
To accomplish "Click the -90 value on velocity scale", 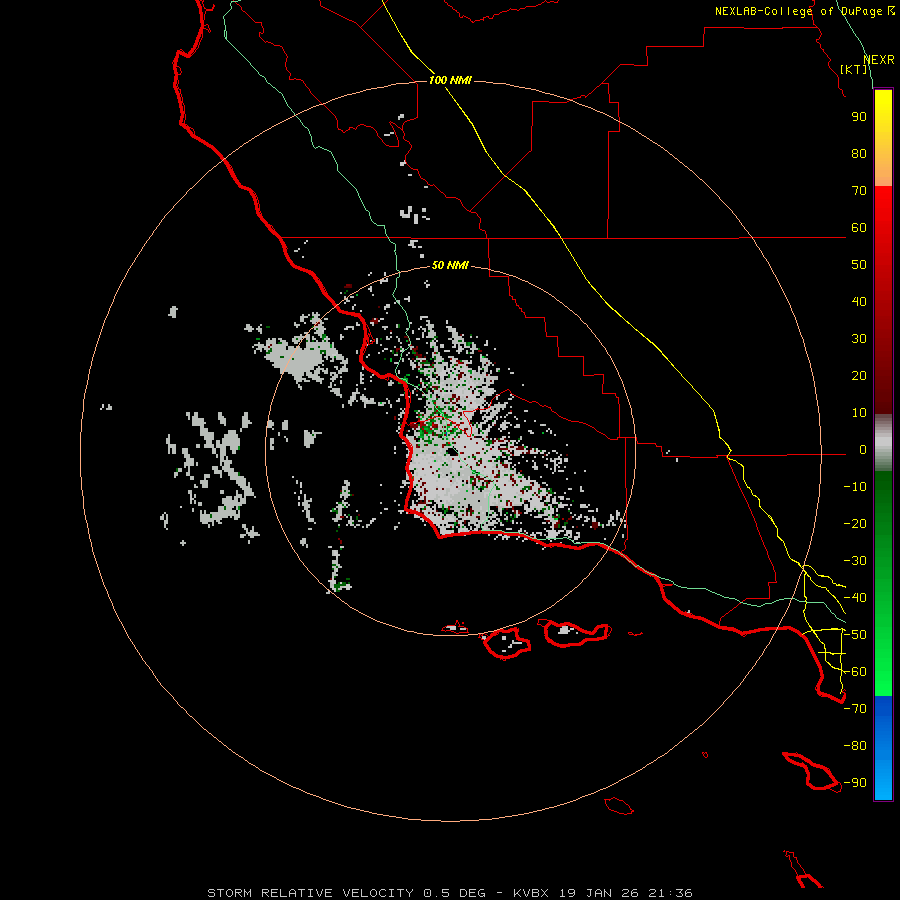I will click(855, 783).
